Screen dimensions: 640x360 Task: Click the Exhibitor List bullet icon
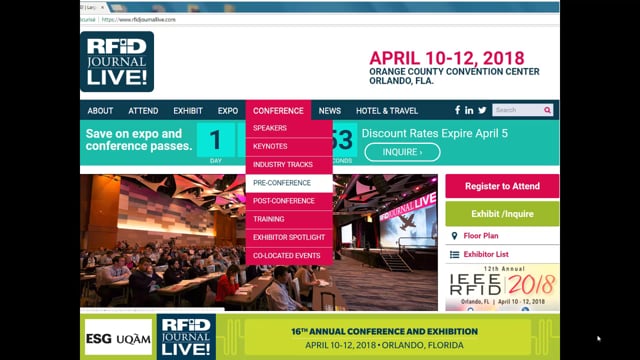coord(454,254)
